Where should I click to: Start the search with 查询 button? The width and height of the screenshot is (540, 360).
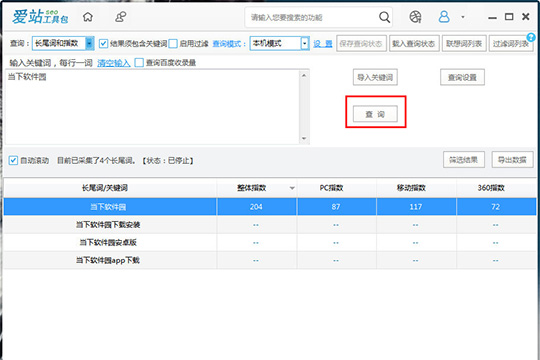375,114
